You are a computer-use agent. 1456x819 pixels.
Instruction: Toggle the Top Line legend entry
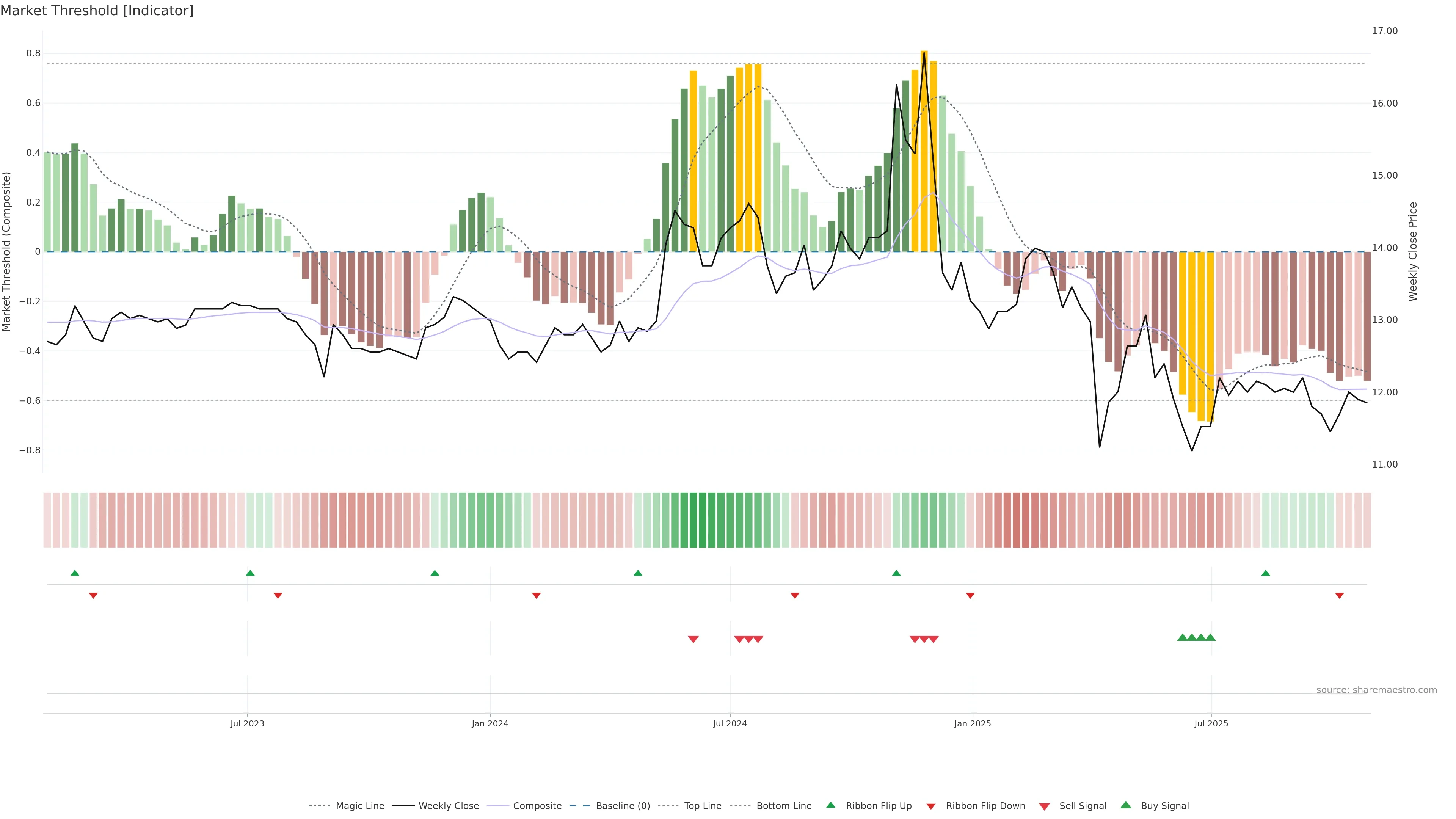pyautogui.click(x=703, y=806)
